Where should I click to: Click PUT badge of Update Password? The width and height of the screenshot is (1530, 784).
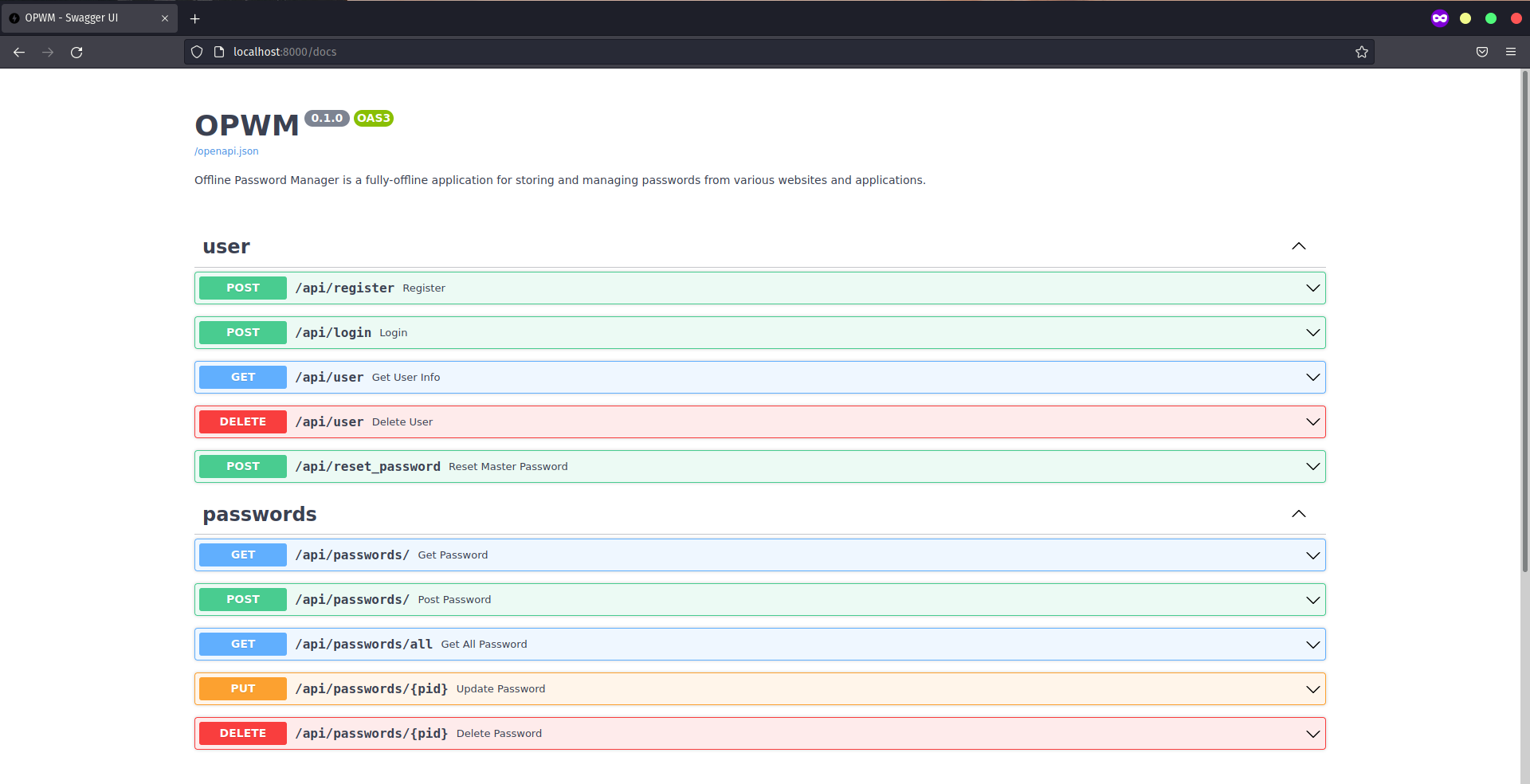(x=243, y=688)
